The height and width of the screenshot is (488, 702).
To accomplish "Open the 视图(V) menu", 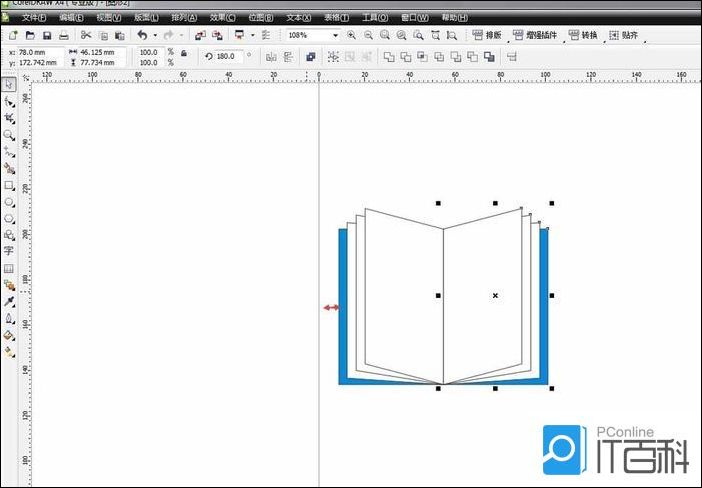I will (109, 17).
